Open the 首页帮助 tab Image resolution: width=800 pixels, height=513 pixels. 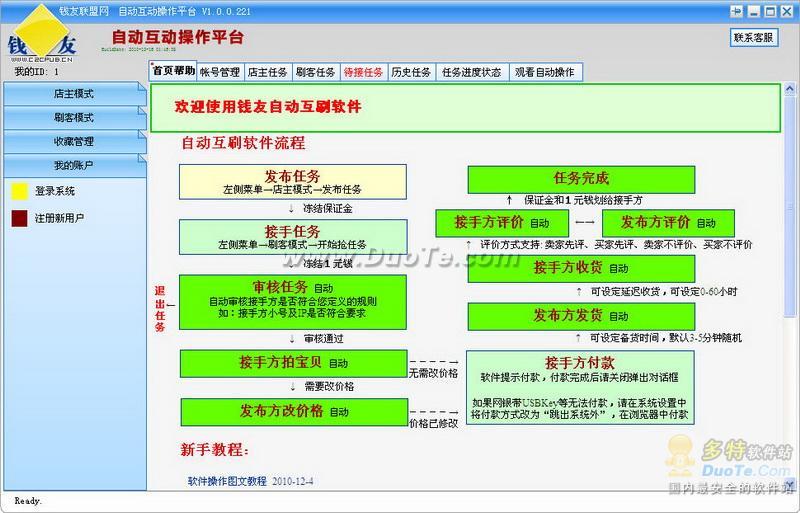pyautogui.click(x=173, y=71)
